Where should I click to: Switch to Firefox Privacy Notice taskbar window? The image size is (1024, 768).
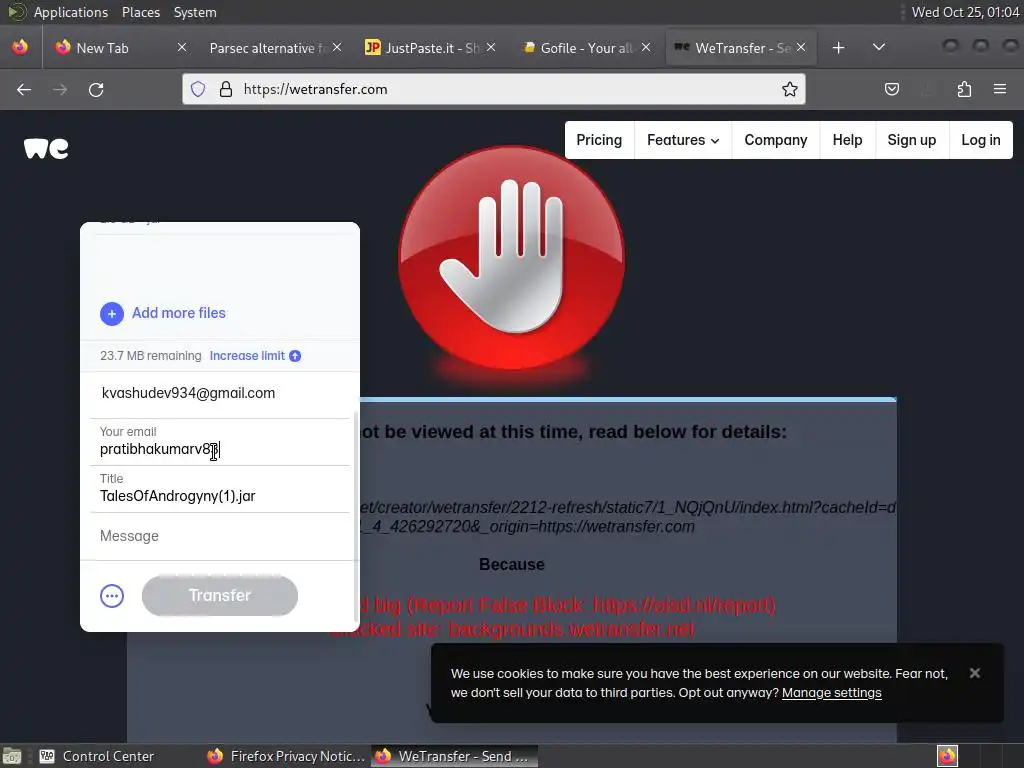[x=285, y=756]
